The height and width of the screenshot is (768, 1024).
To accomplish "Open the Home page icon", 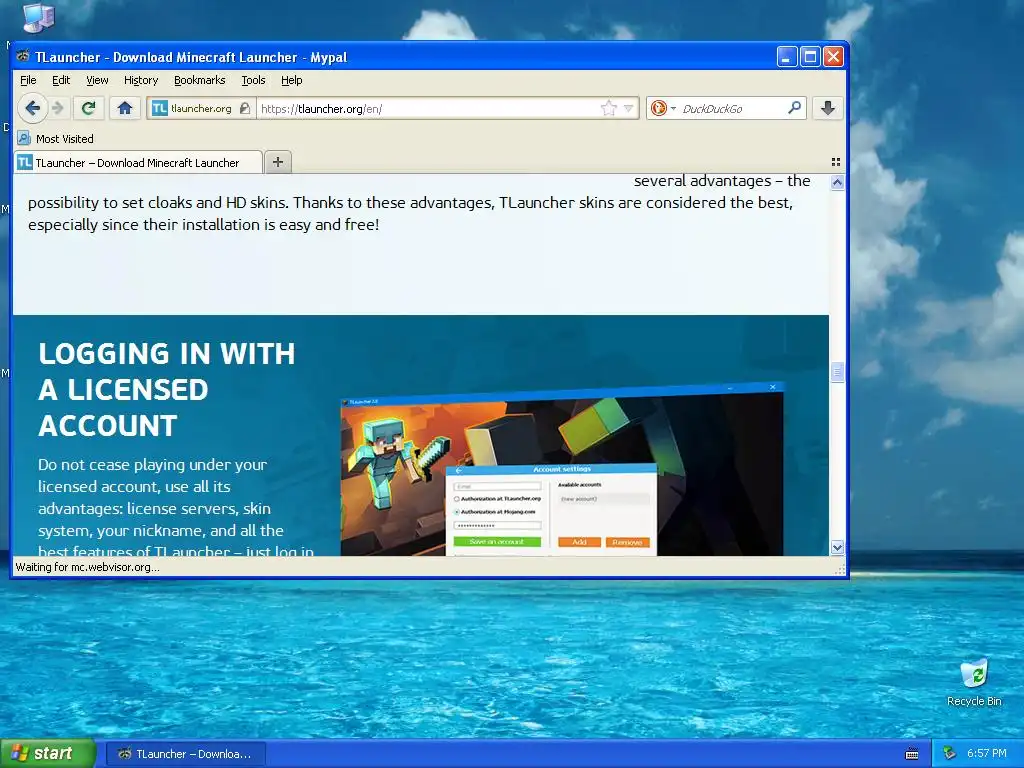I will tap(125, 108).
